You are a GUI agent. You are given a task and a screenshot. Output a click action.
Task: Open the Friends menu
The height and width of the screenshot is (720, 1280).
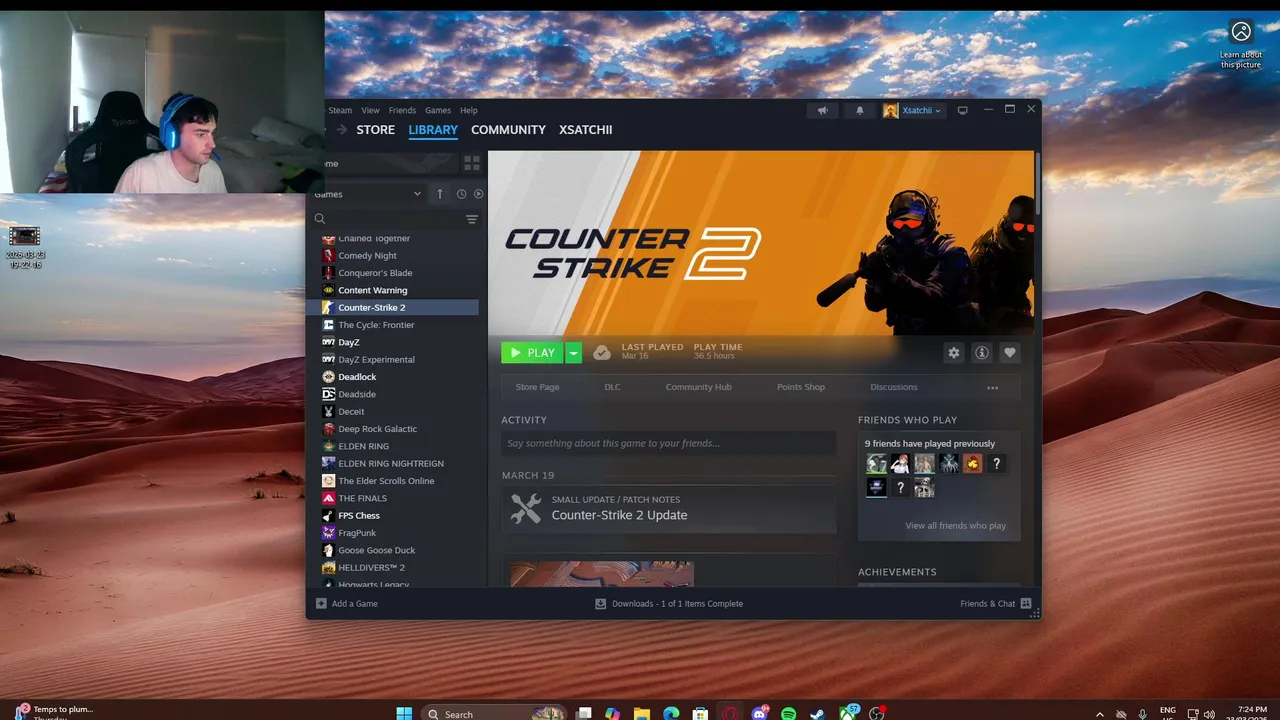pyautogui.click(x=402, y=110)
